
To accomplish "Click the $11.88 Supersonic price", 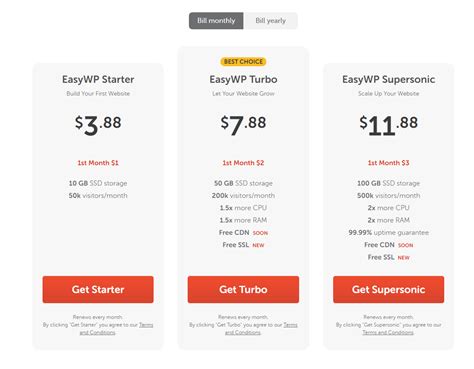I will (x=389, y=125).
